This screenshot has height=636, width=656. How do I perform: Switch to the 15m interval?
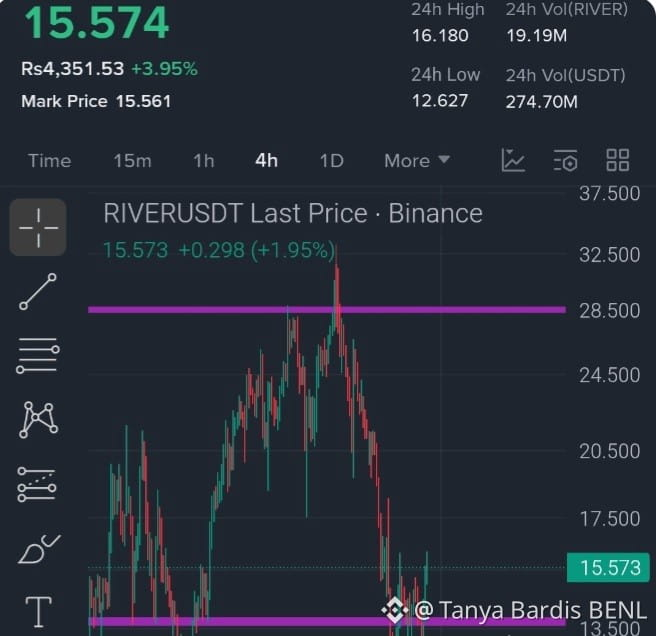tap(132, 161)
